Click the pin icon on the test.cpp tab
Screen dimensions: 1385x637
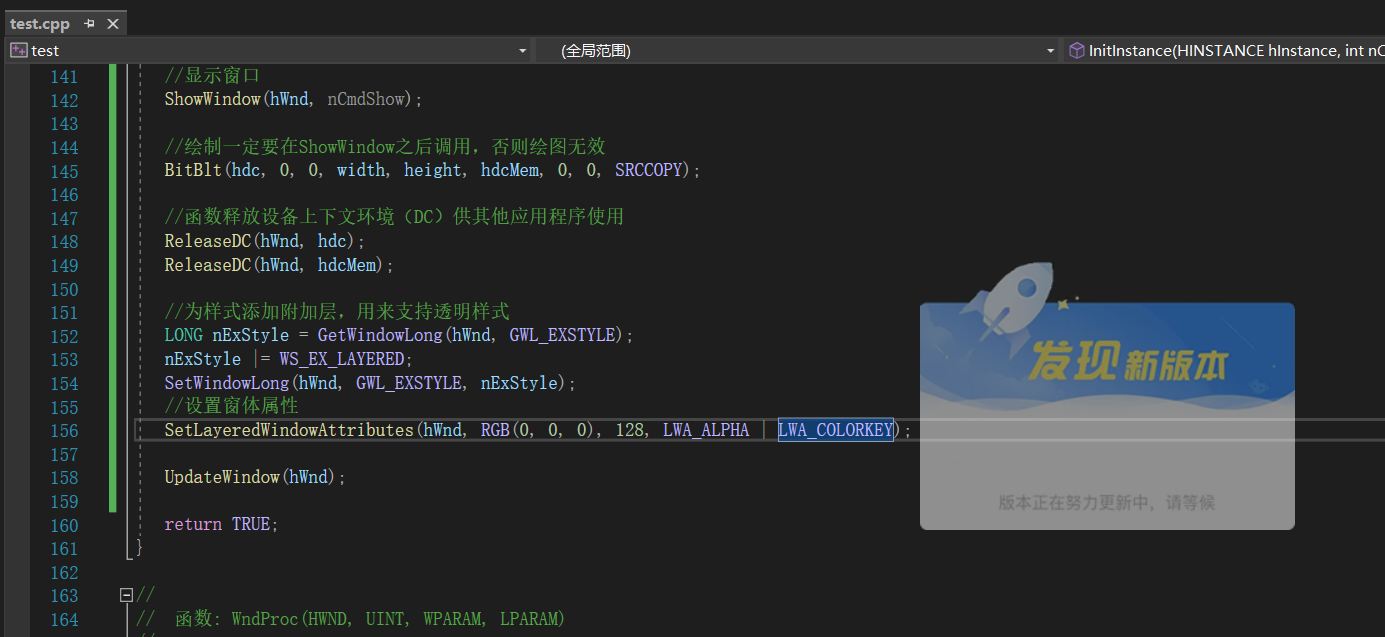89,22
